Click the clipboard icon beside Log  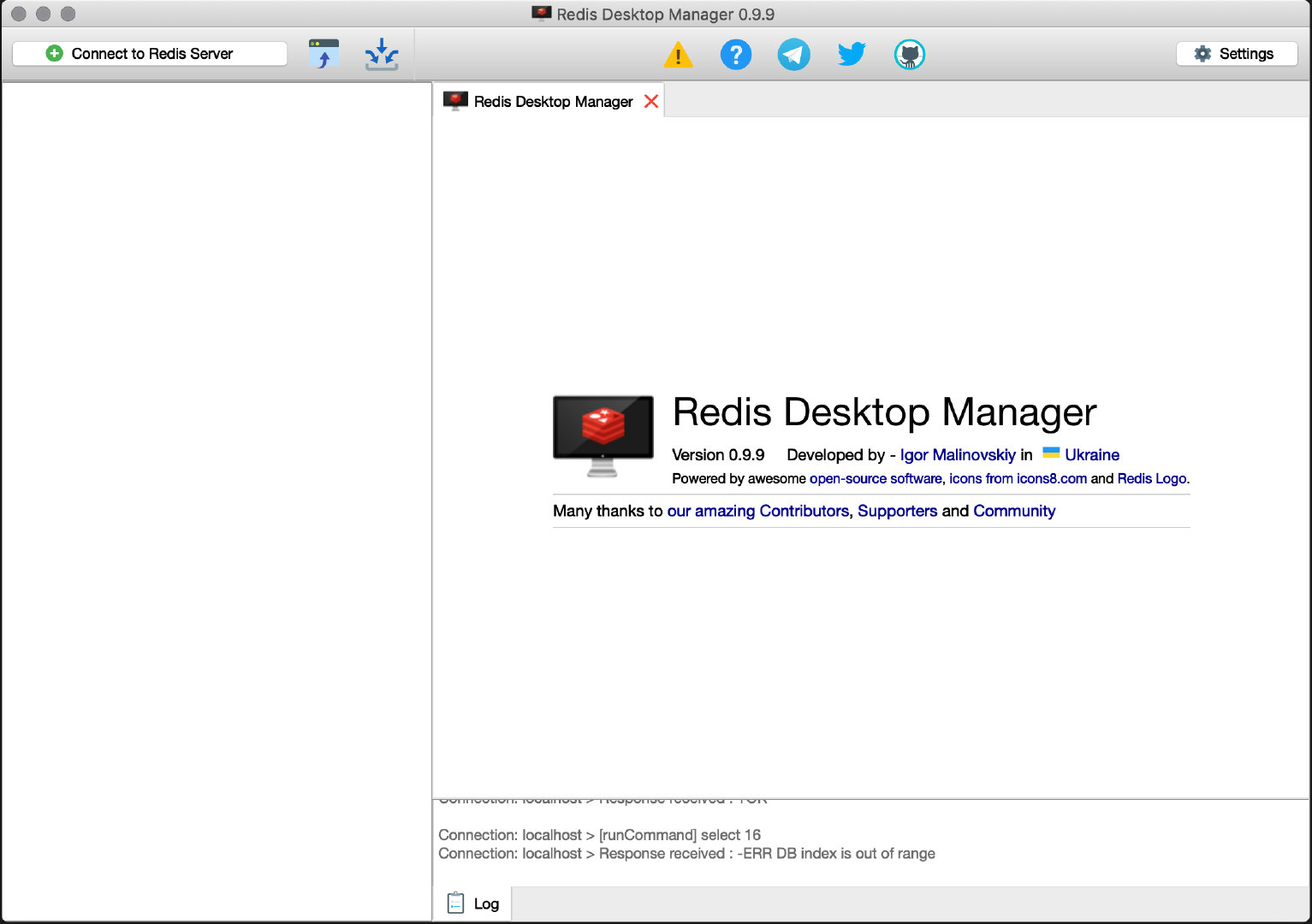coord(456,903)
